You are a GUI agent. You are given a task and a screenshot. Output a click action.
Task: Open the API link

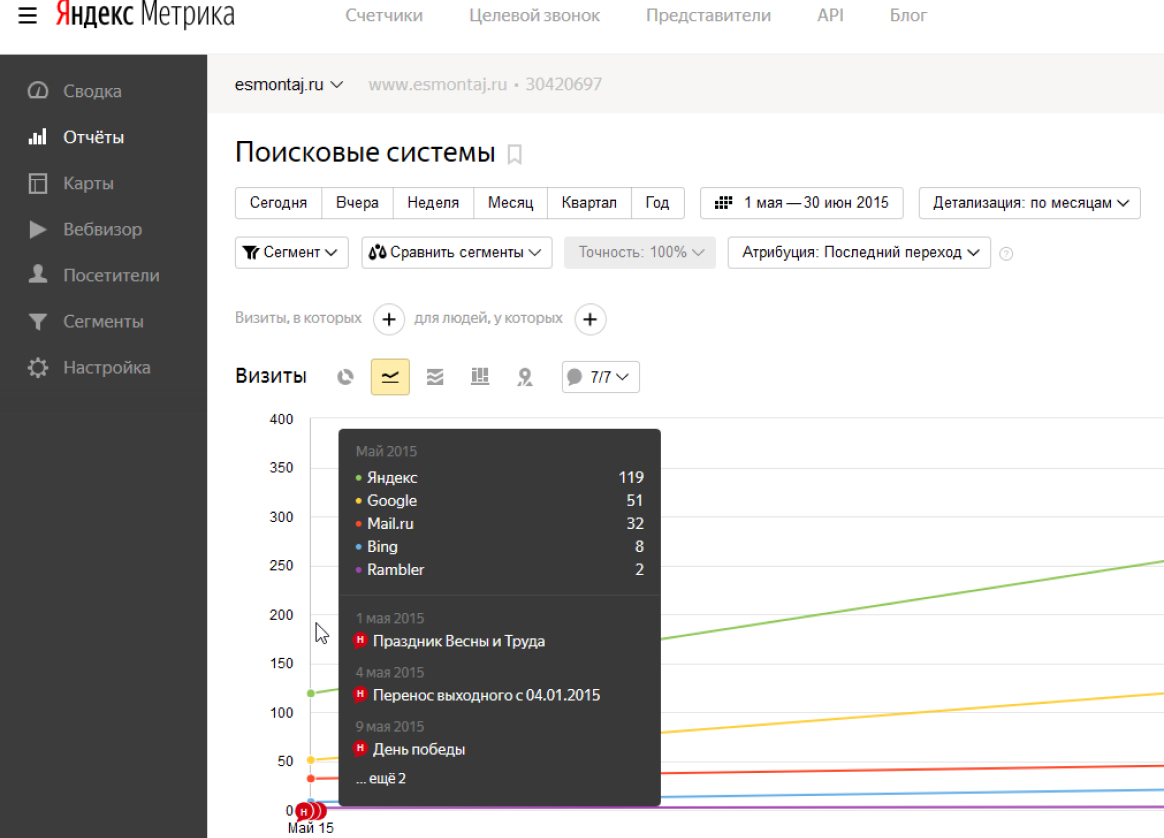click(x=830, y=16)
